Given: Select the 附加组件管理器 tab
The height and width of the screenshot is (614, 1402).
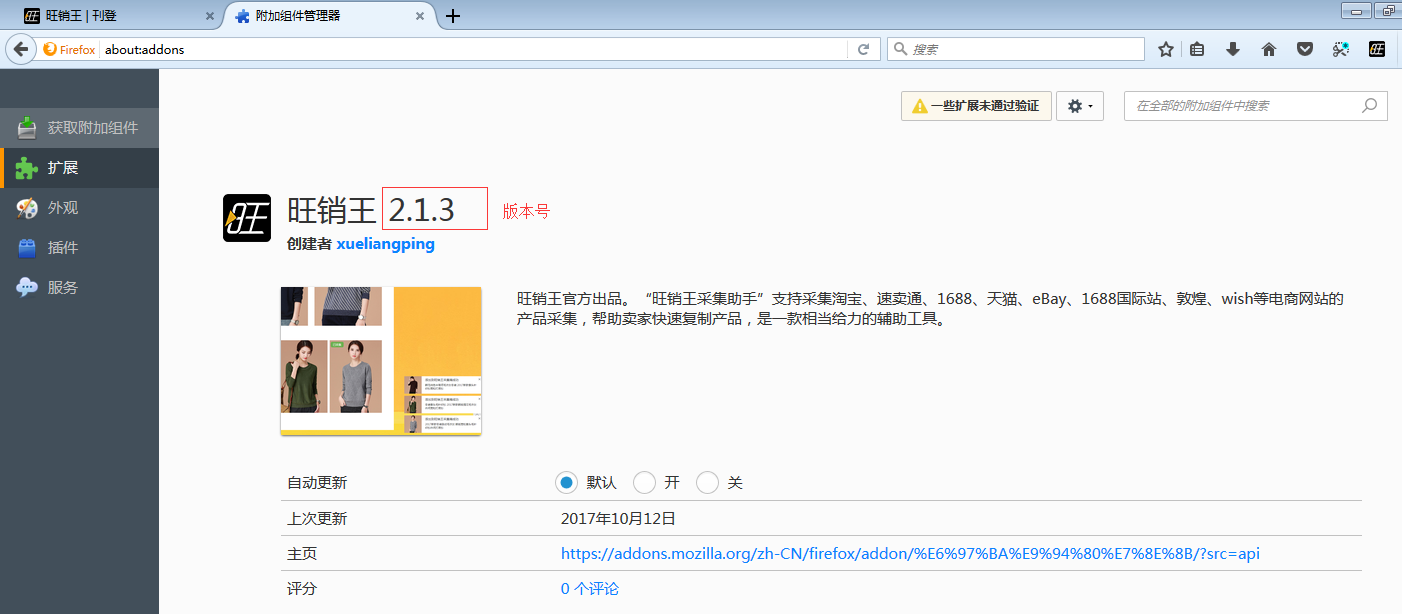Looking at the screenshot, I should (330, 16).
